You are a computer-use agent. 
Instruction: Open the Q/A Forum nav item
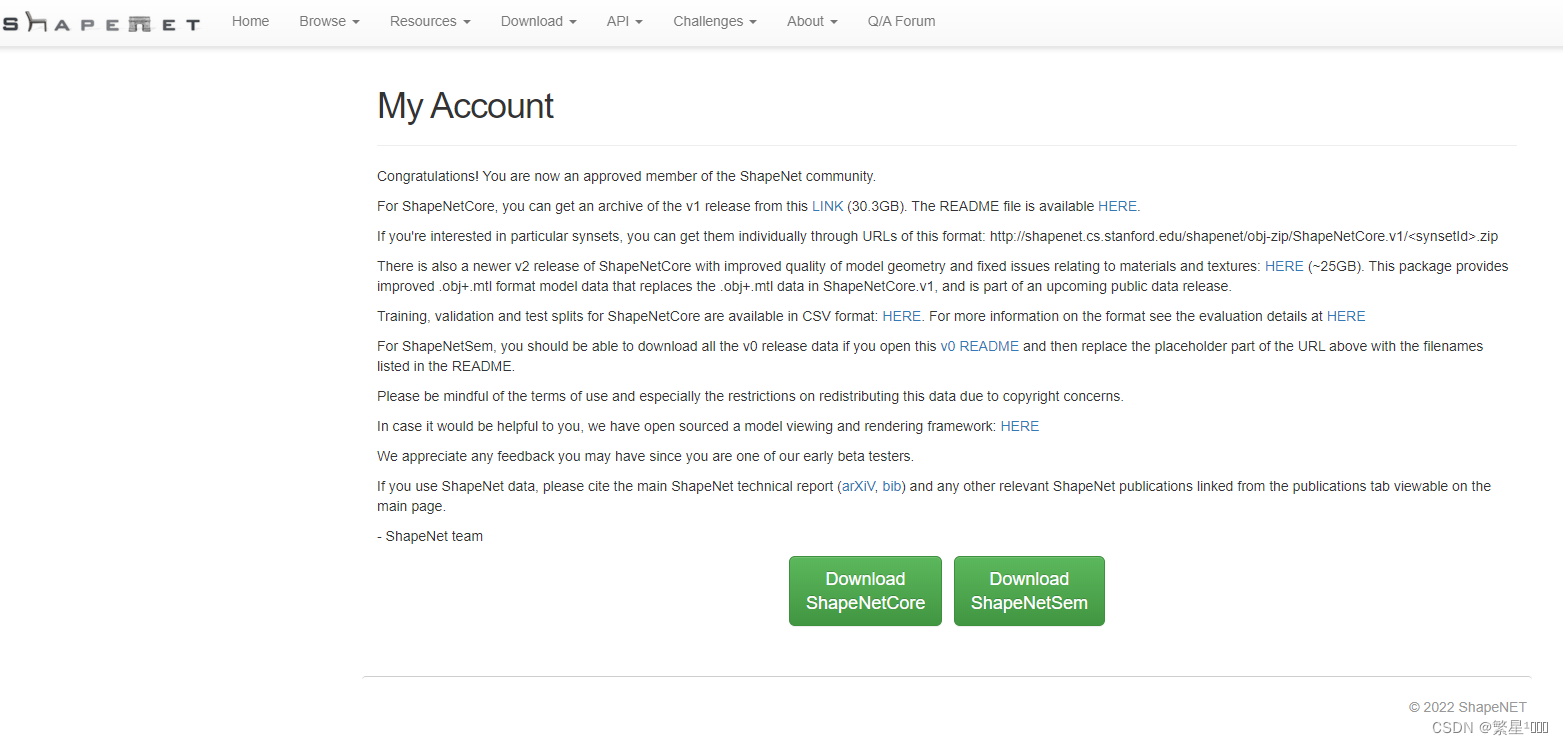pos(901,21)
